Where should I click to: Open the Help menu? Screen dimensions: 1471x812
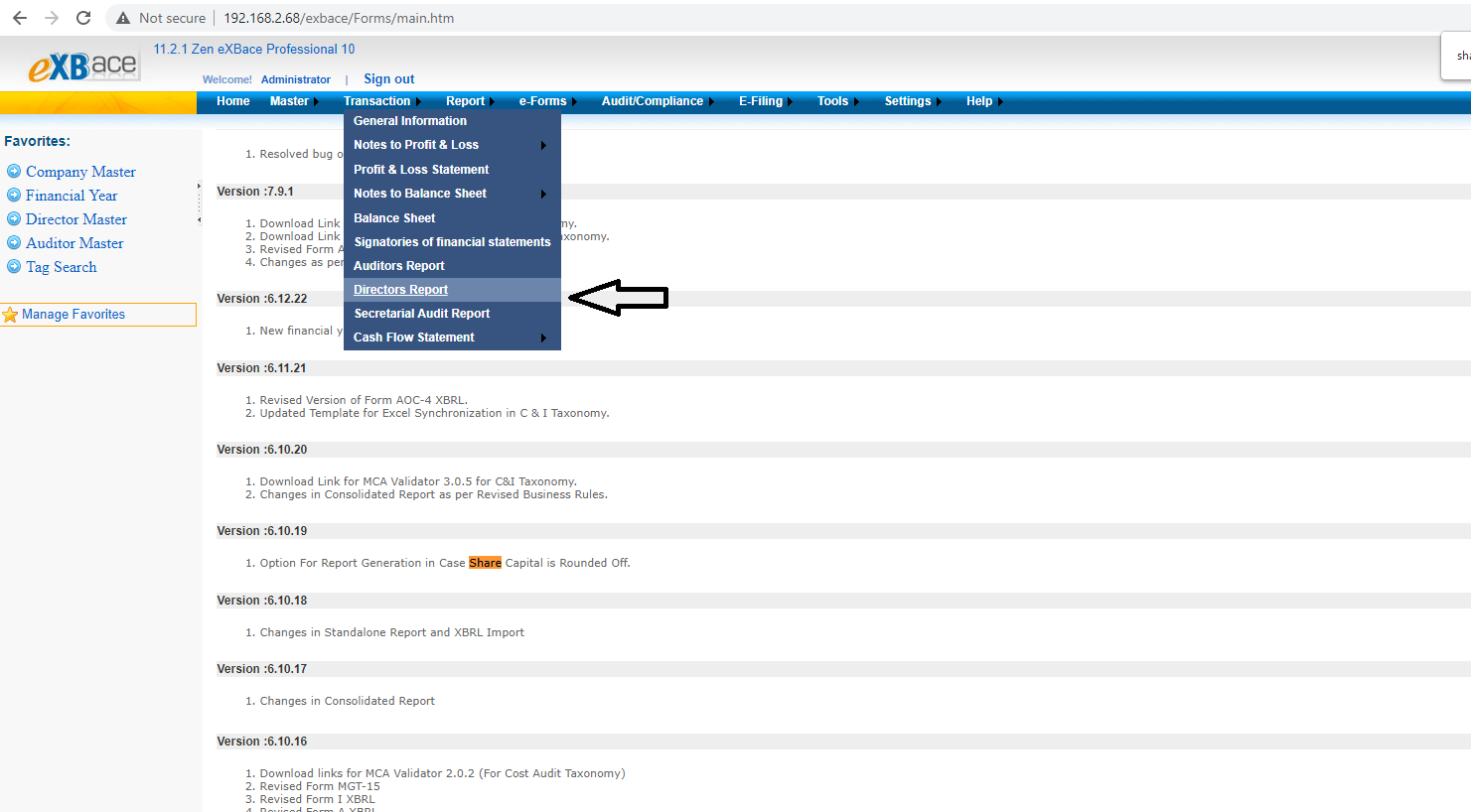(979, 101)
